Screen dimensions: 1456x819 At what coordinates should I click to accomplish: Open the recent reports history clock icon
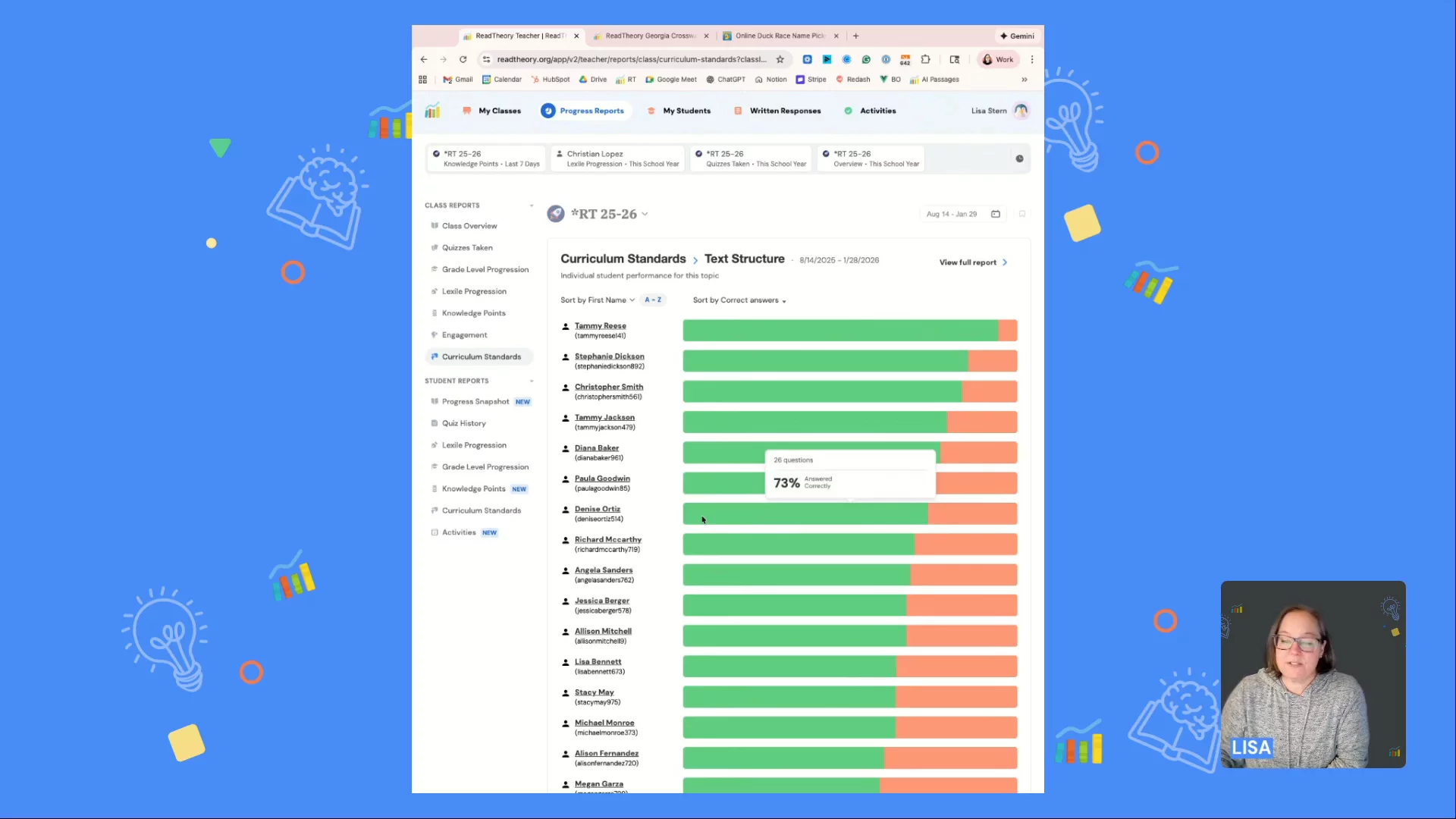[1019, 158]
